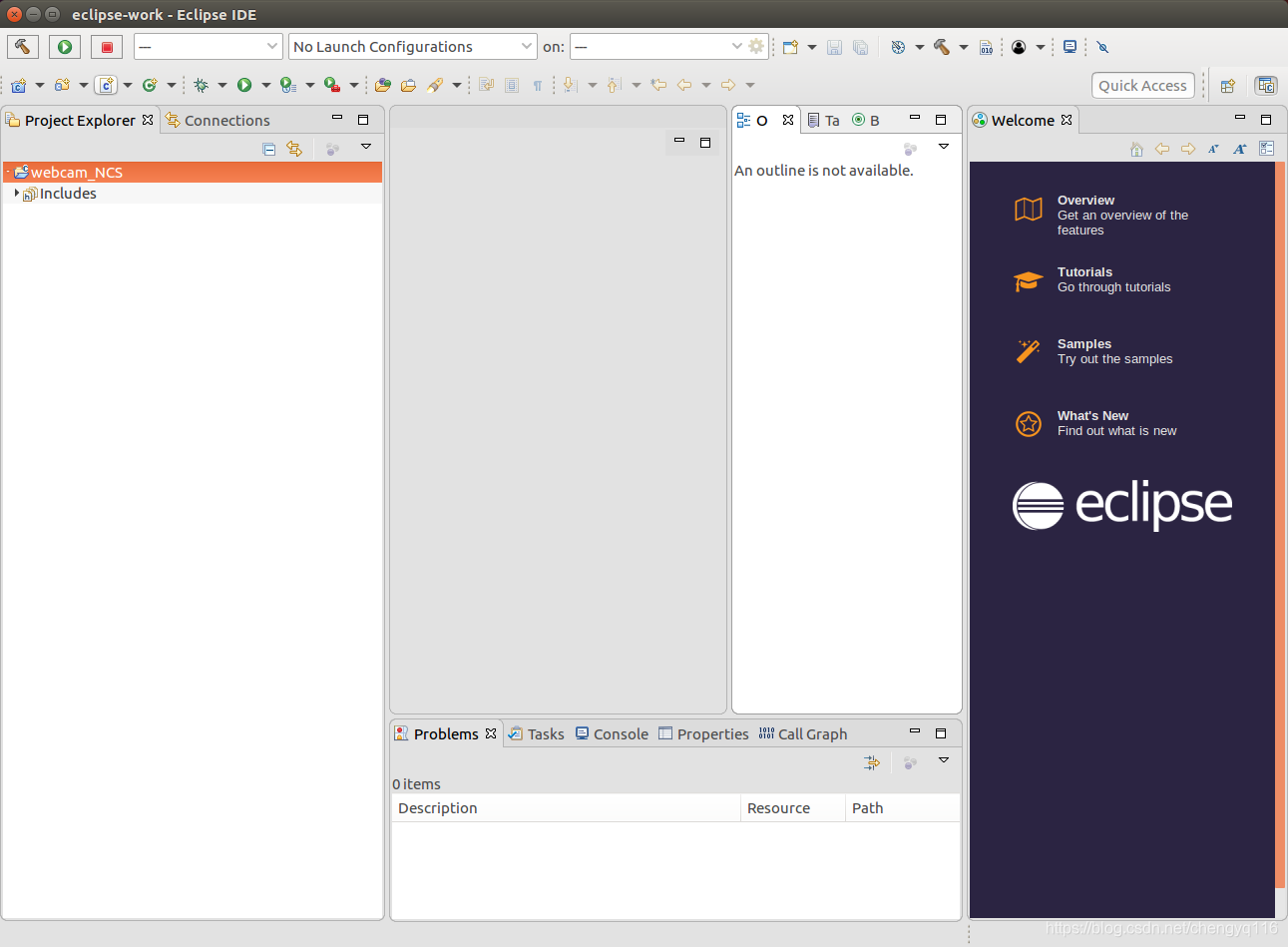Open the build hammer dropdown arrow

[x=964, y=47]
